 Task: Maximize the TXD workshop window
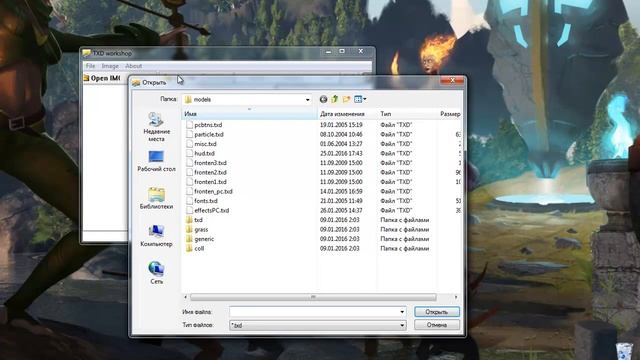(x=342, y=51)
